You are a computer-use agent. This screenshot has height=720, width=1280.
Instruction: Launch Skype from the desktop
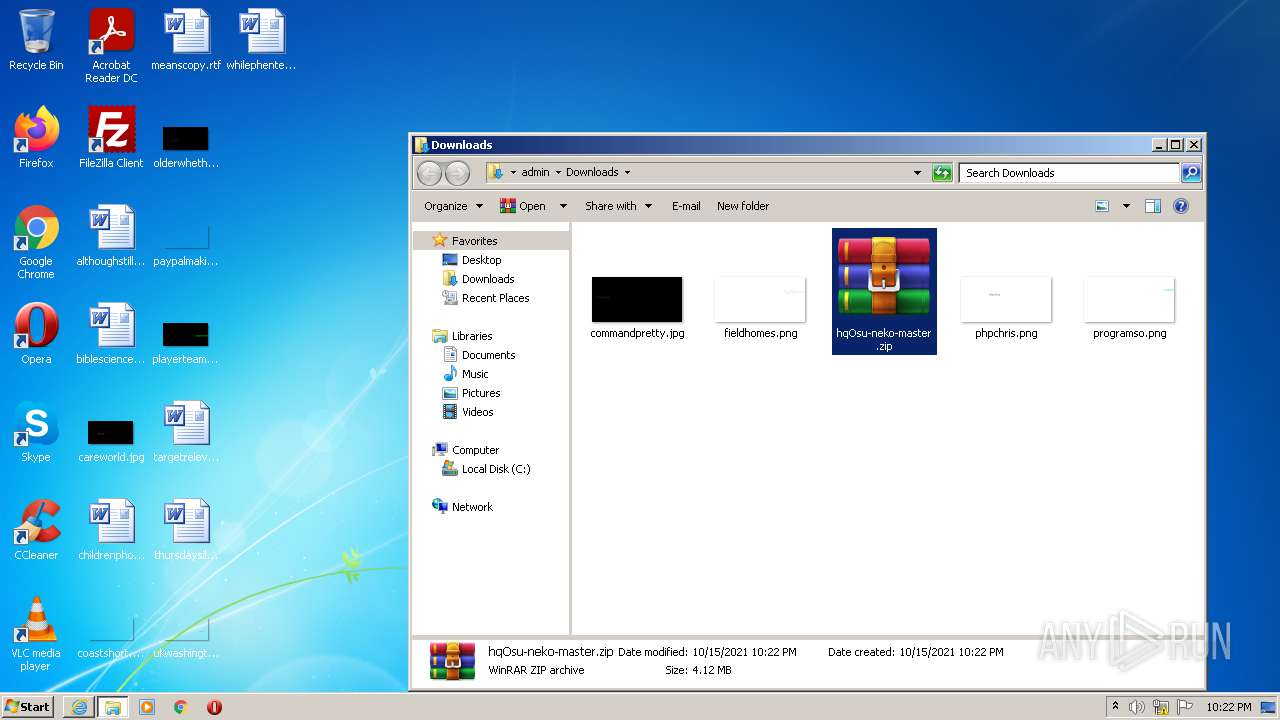coord(36,432)
